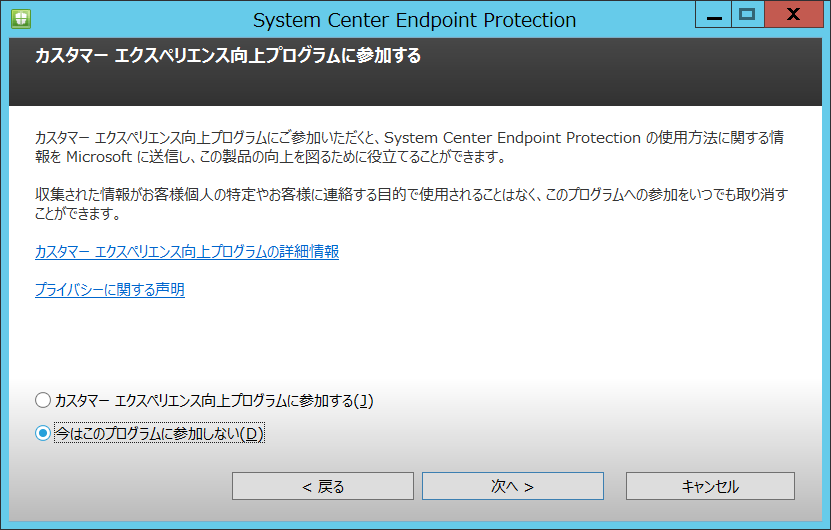This screenshot has width=831, height=530.
Task: Maximize the setup wizard window
Action: pos(747,14)
